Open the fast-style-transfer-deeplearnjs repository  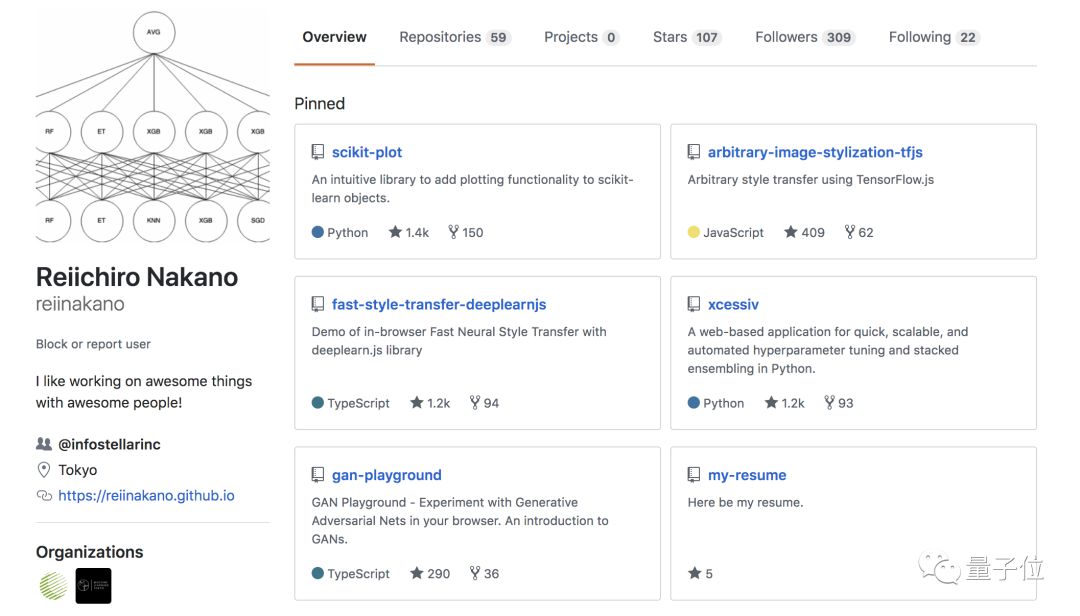click(x=439, y=305)
